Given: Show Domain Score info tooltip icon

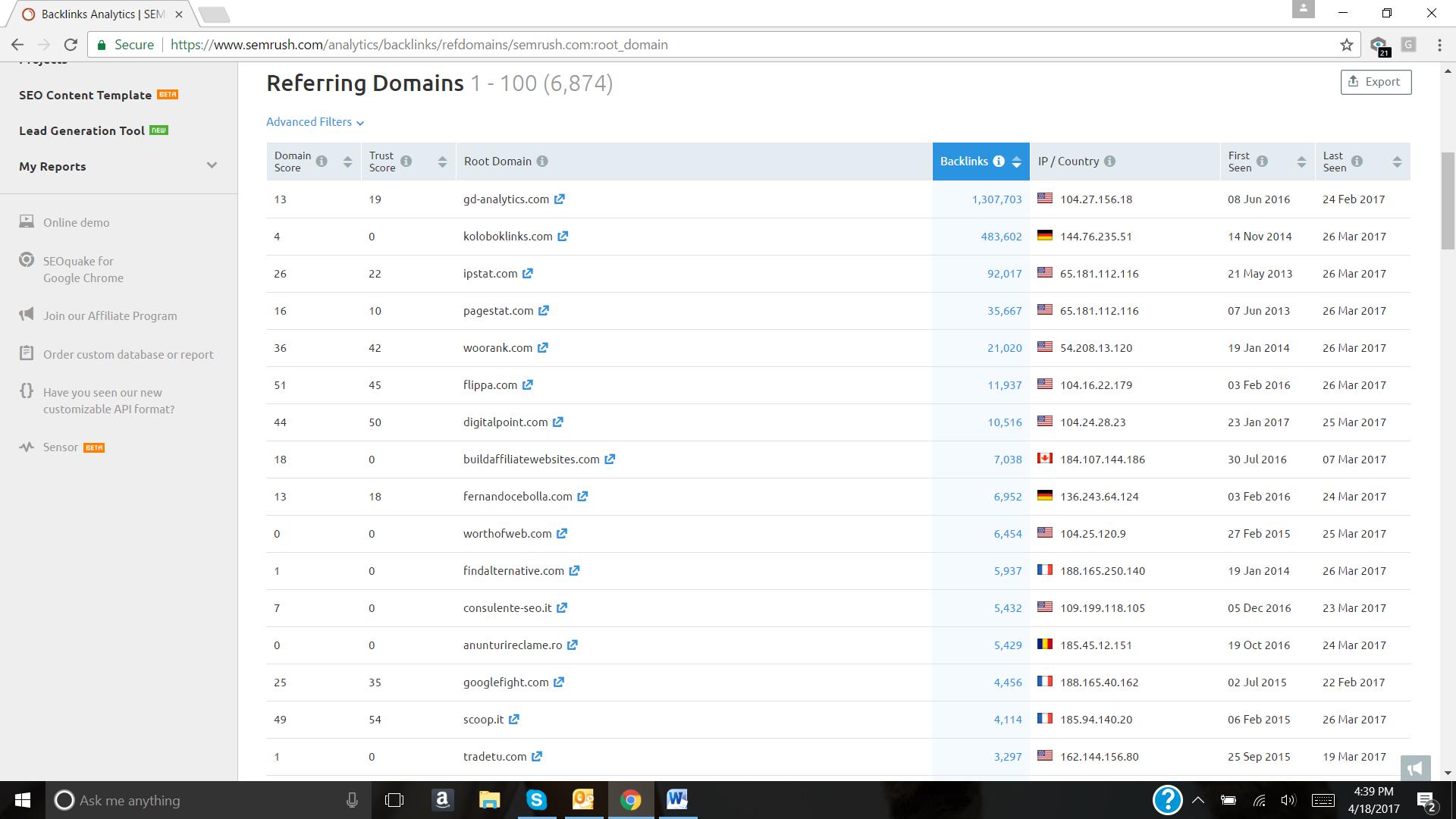Looking at the screenshot, I should click(x=322, y=161).
